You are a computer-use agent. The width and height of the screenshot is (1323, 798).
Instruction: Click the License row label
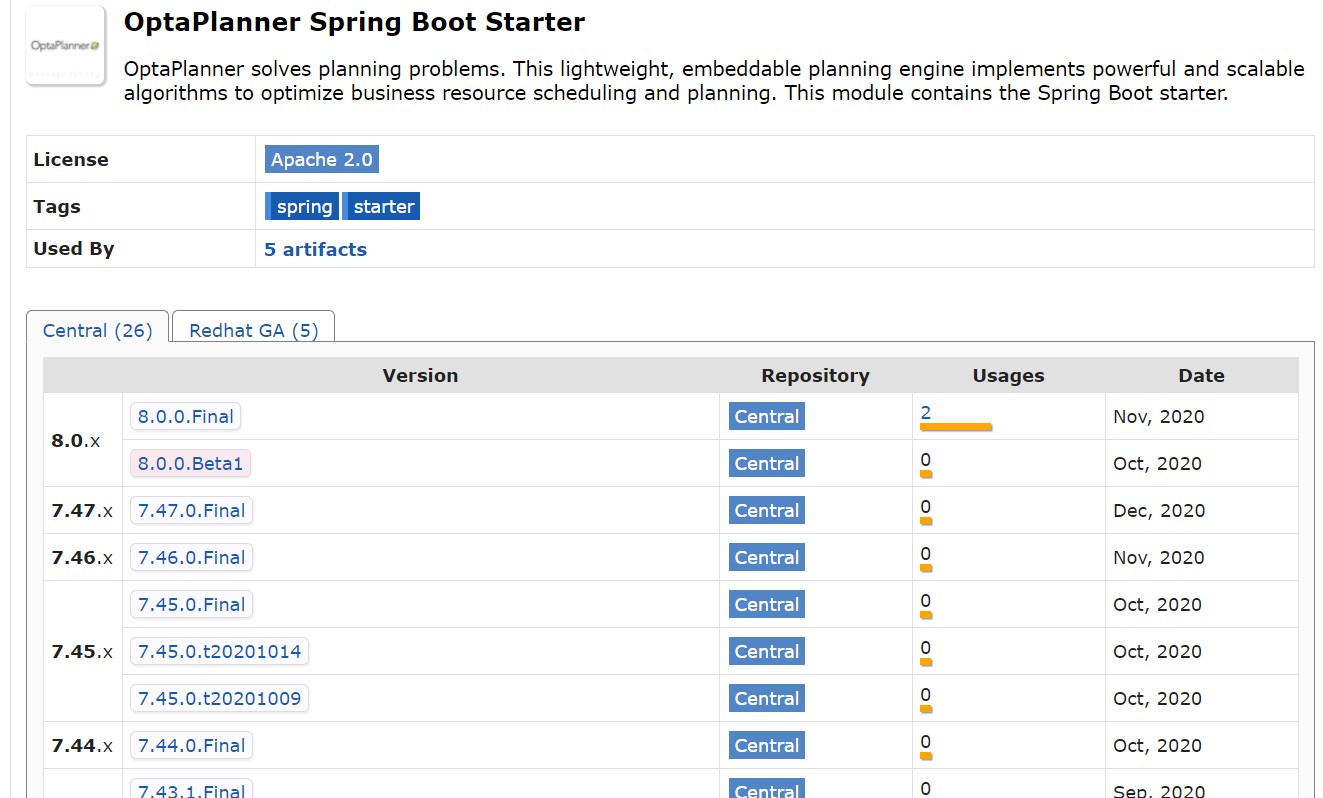[x=71, y=159]
